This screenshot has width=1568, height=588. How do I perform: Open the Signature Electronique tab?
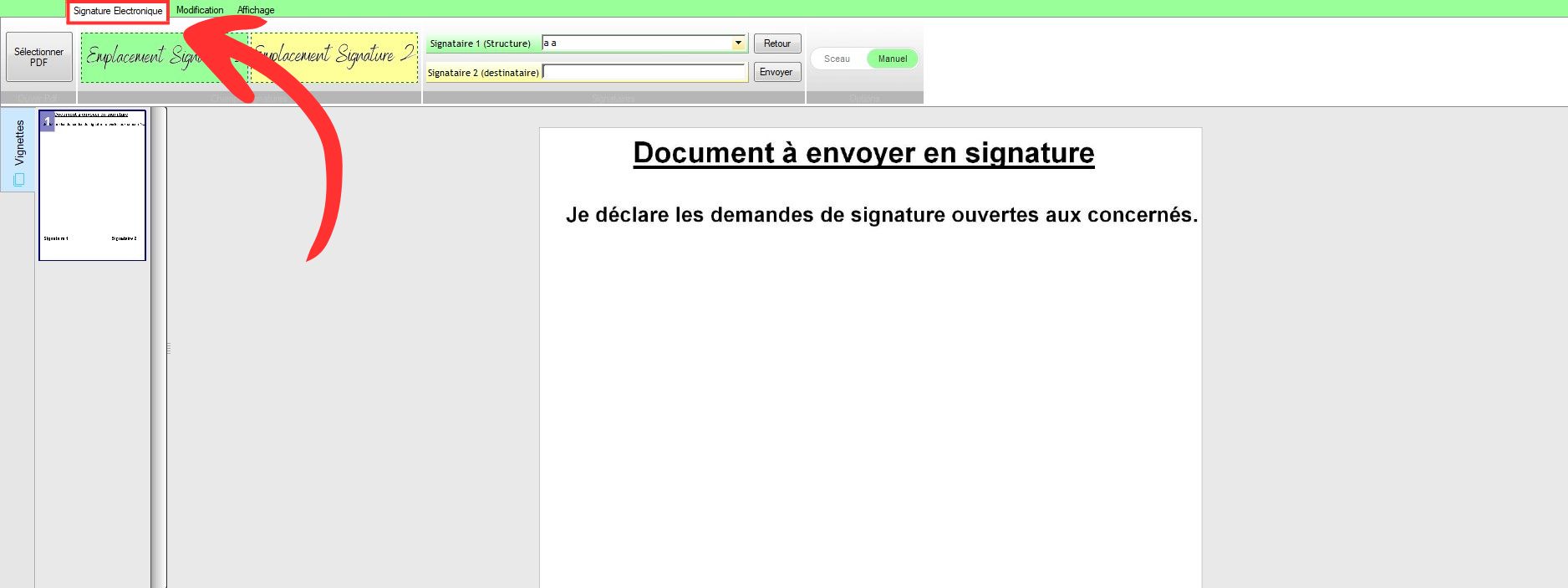[x=118, y=11]
